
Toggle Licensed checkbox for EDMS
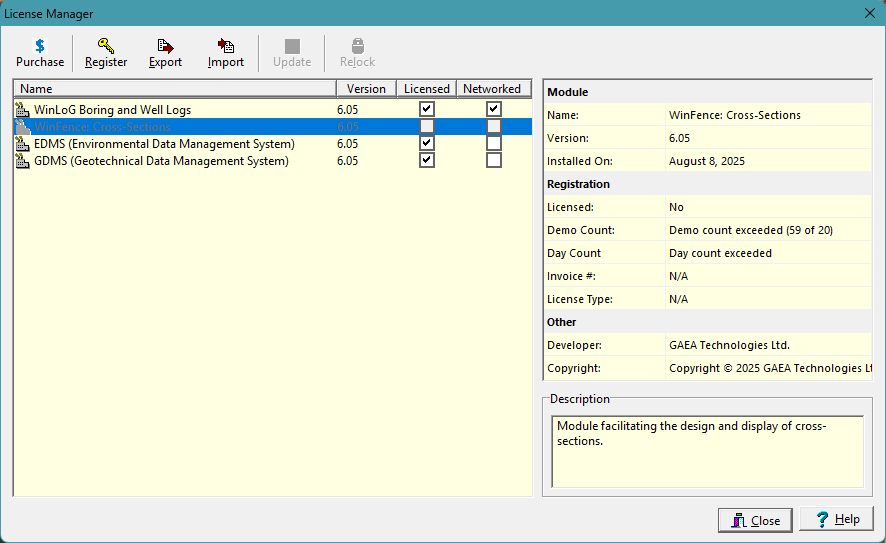pos(427,143)
